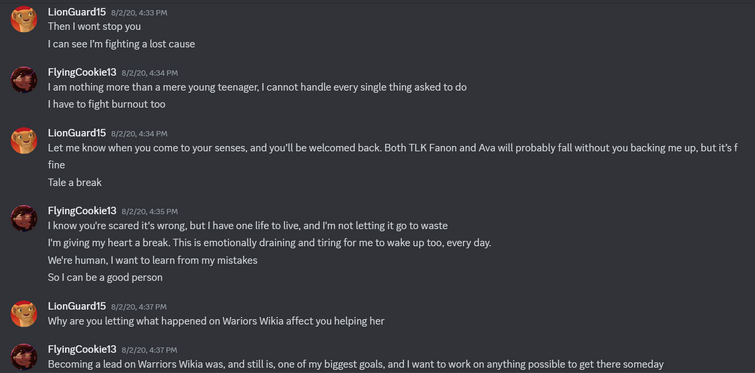Click username LionGuard15 above "Then I wont stop you"
Screen dimensions: 755x373
click(x=77, y=12)
